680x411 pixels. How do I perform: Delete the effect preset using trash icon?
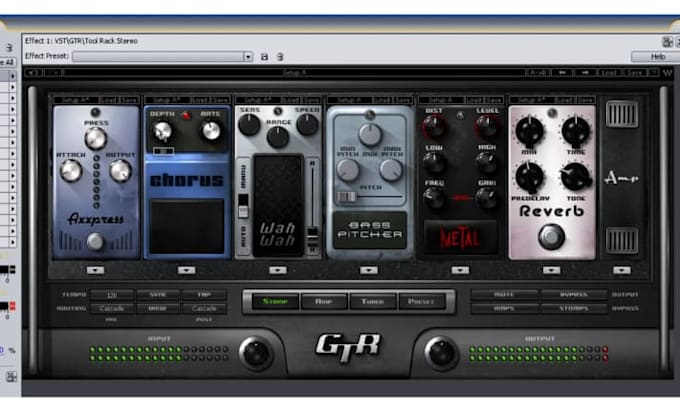point(280,57)
